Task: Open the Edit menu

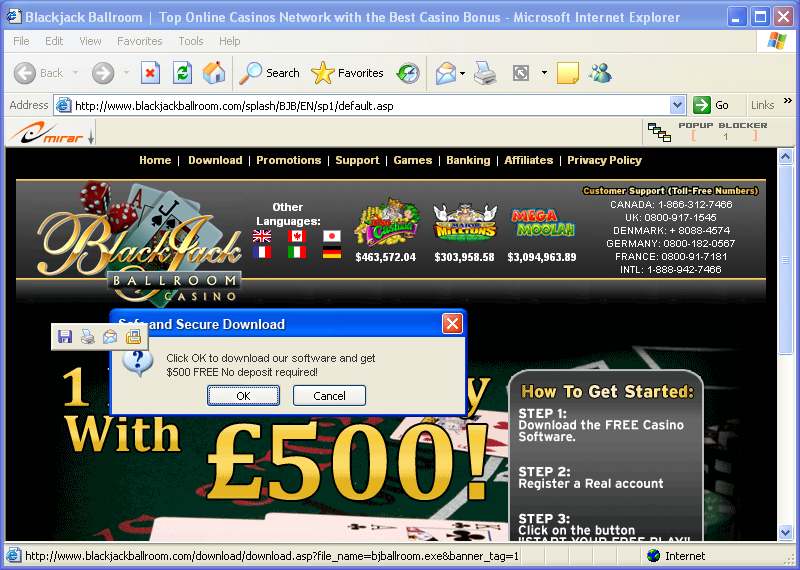Action: [54, 41]
